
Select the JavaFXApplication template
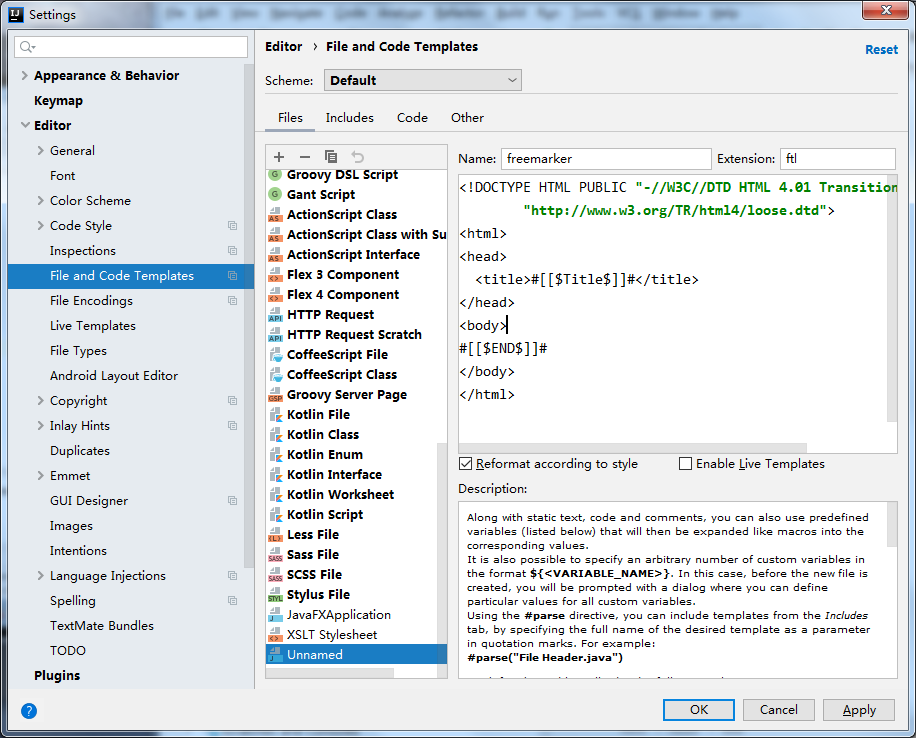pyautogui.click(x=339, y=615)
